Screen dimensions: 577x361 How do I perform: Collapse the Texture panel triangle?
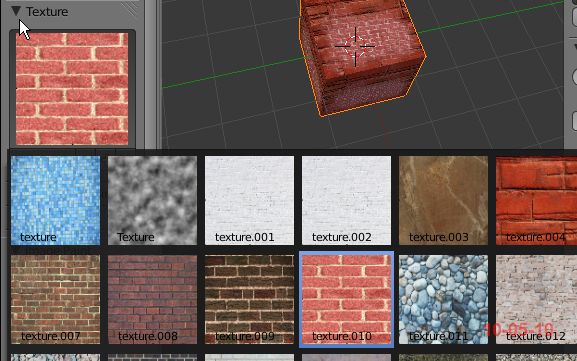16,11
